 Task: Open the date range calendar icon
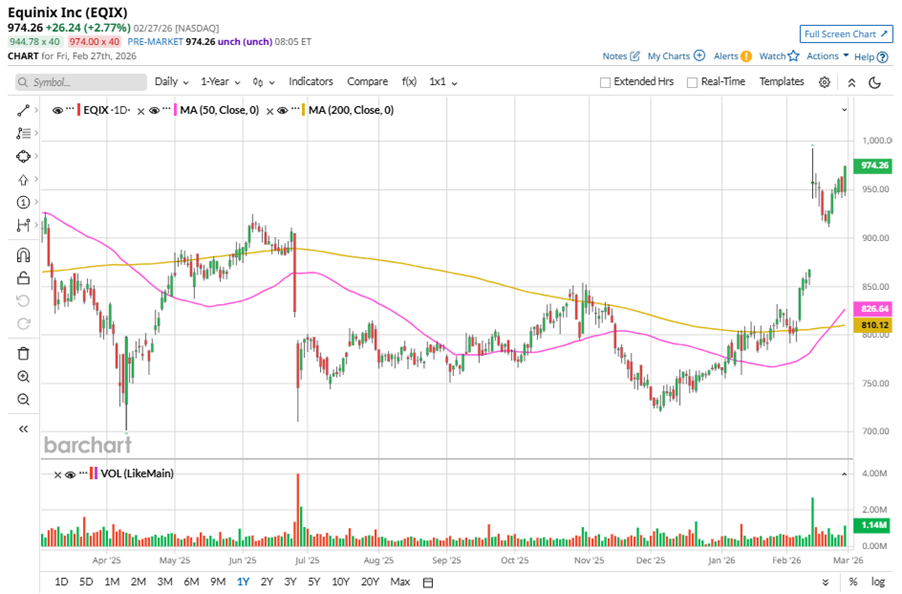428,582
